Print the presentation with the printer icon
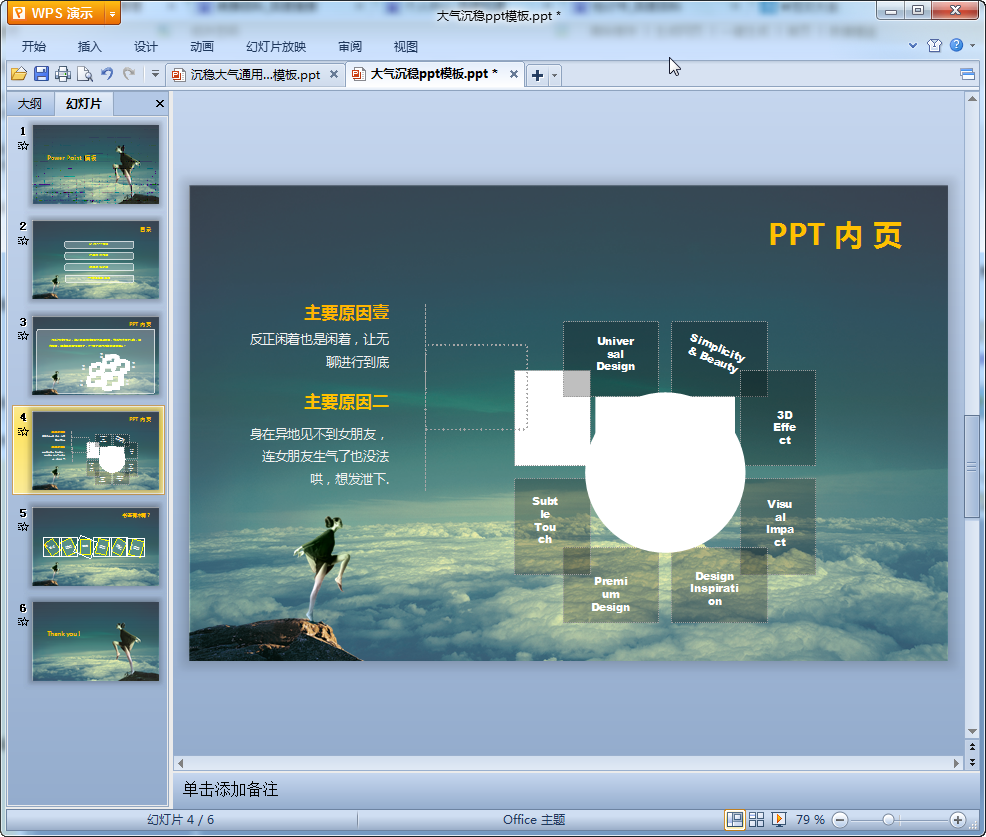 pos(63,74)
